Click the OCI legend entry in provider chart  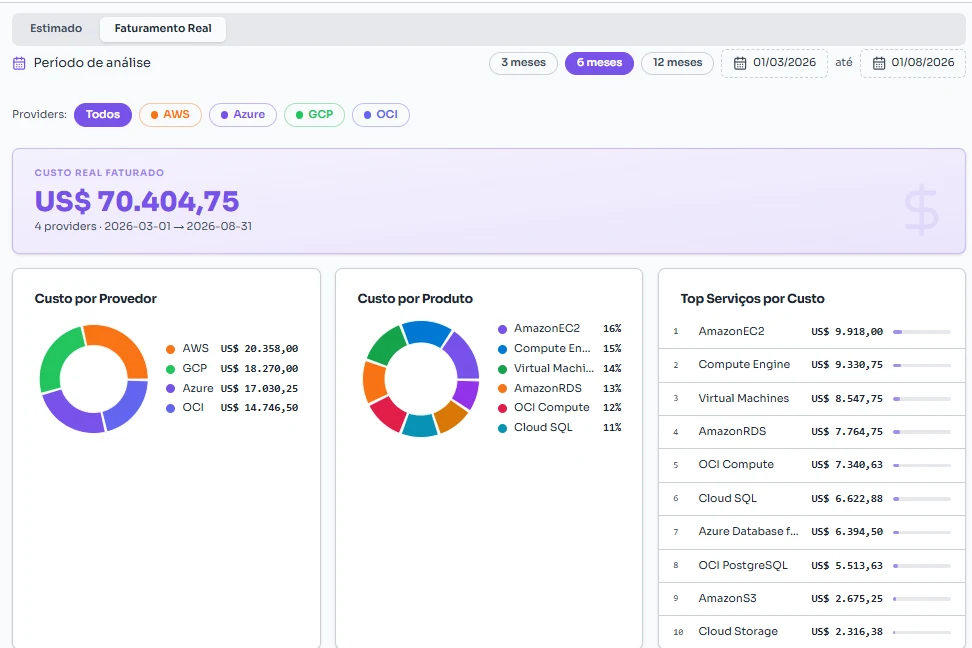point(232,407)
